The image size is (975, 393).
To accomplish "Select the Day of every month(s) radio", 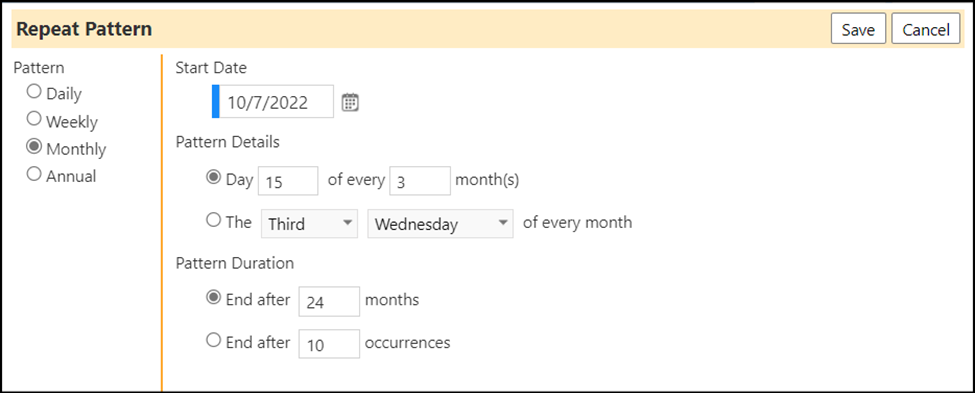I will [x=213, y=178].
